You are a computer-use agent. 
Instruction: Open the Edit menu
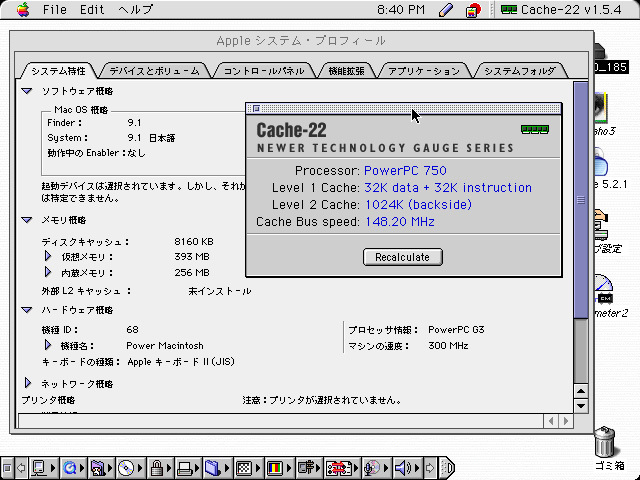pos(92,10)
